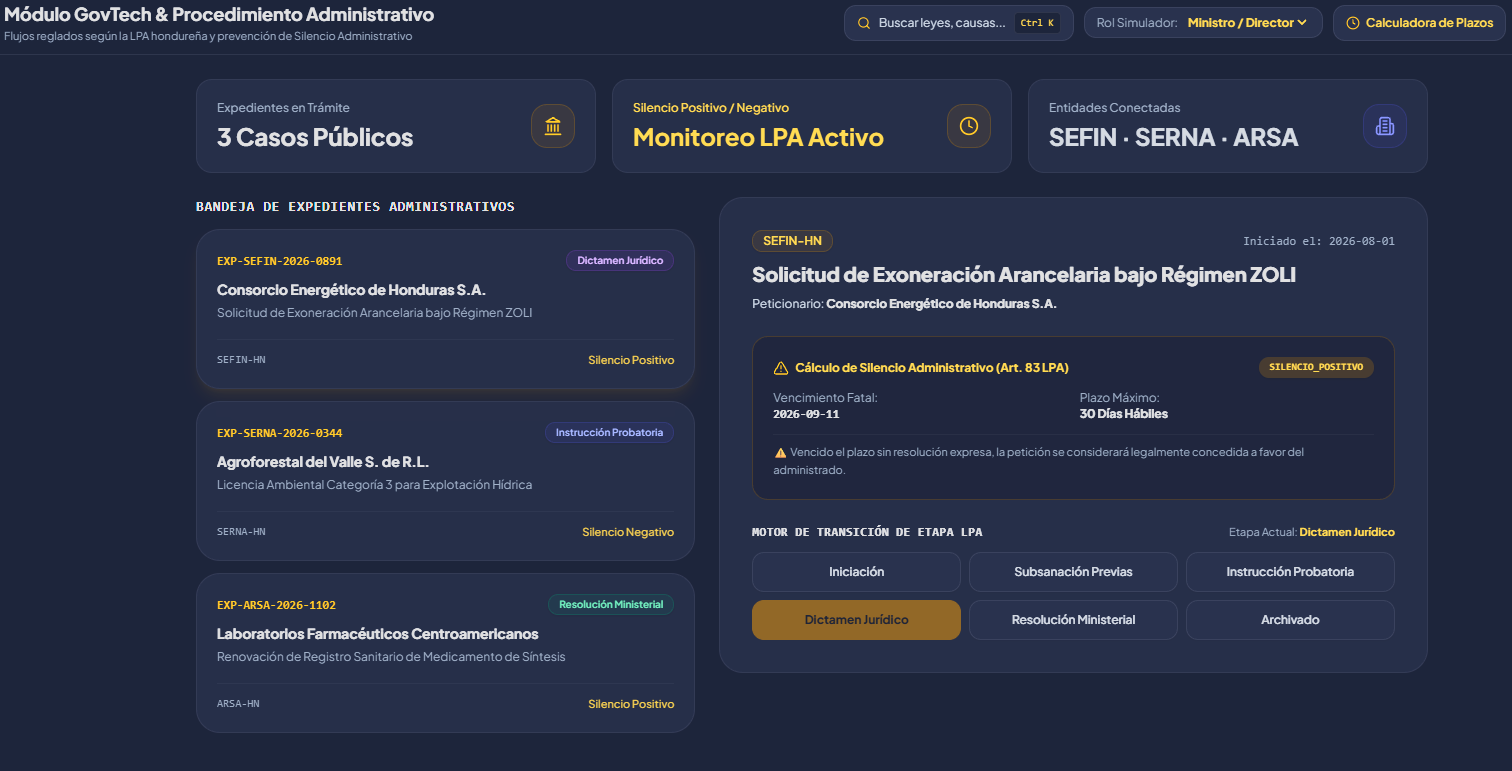Image resolution: width=1512 pixels, height=771 pixels.
Task: Open the Rol Simulador Ministro / Director dropdown
Action: 1204,23
